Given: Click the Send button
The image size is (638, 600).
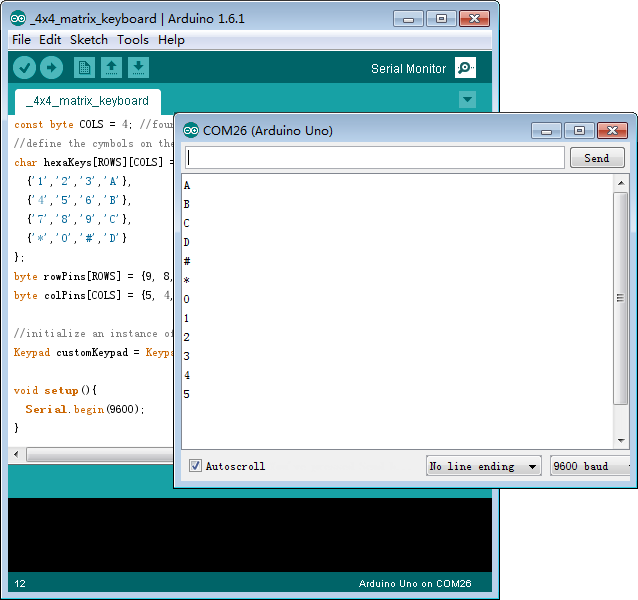Looking at the screenshot, I should [x=597, y=158].
